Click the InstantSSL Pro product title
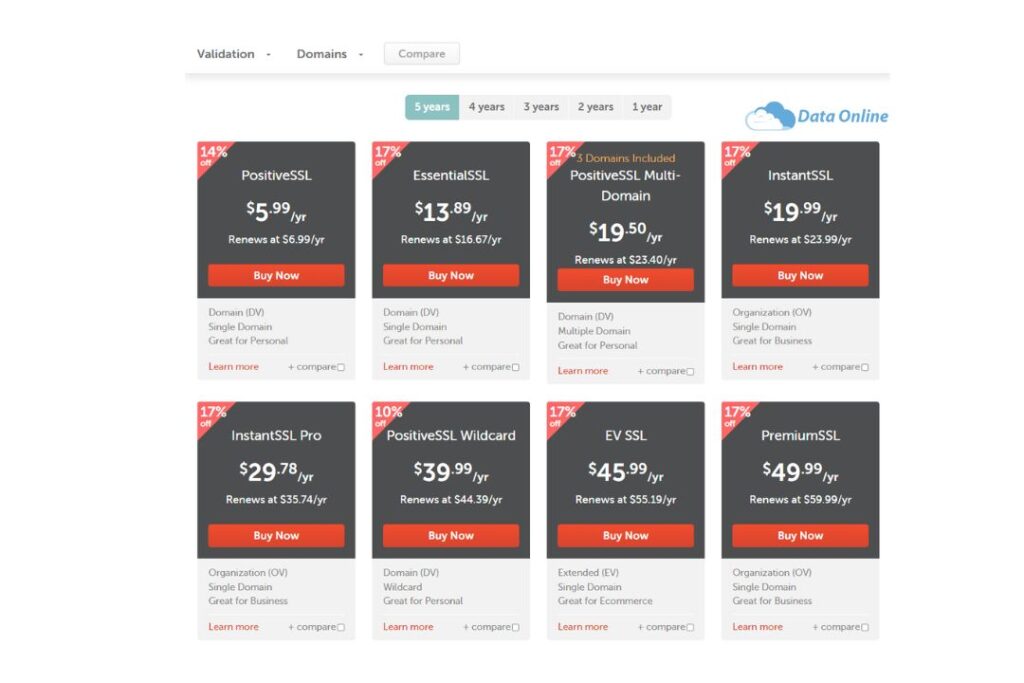 click(276, 435)
